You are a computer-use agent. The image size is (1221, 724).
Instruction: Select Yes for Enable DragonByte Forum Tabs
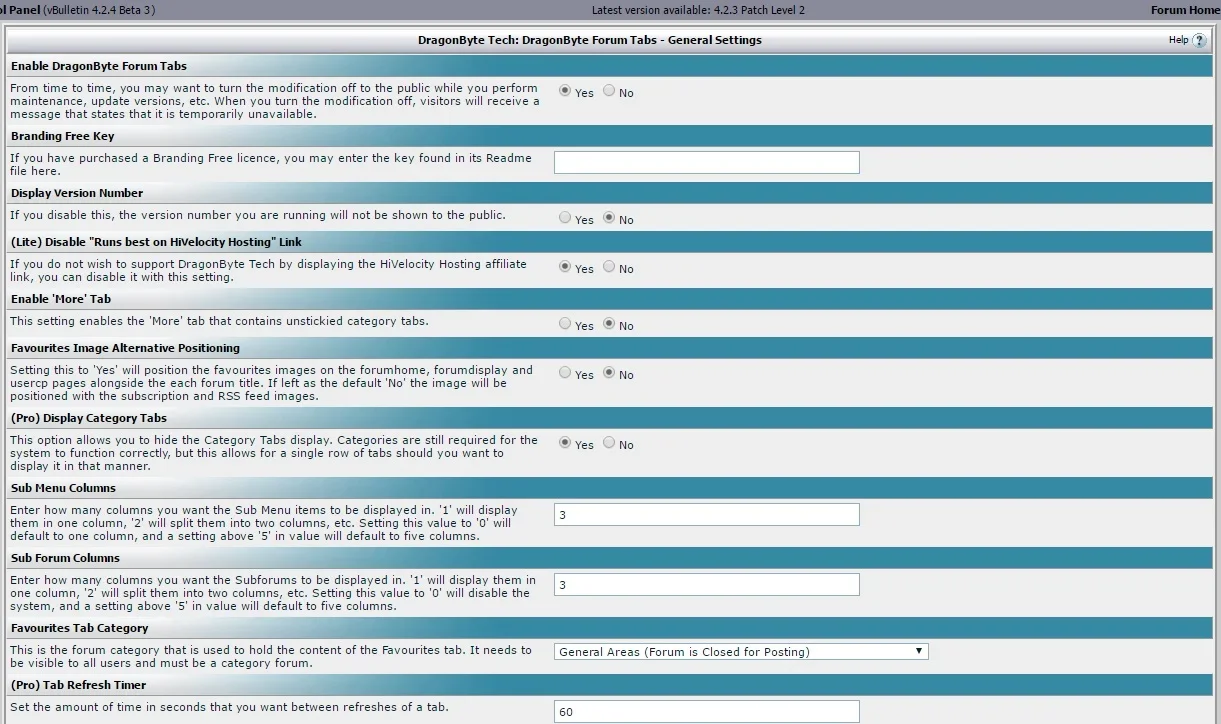pyautogui.click(x=565, y=91)
